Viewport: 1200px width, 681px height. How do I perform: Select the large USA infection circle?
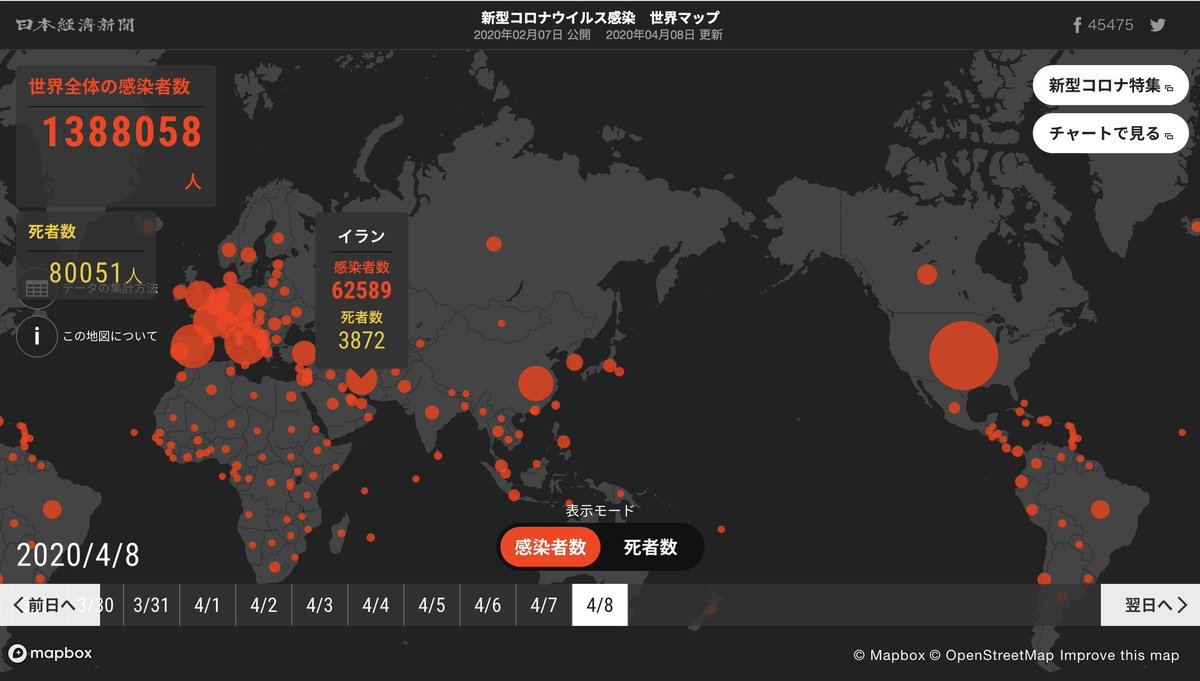coord(964,356)
